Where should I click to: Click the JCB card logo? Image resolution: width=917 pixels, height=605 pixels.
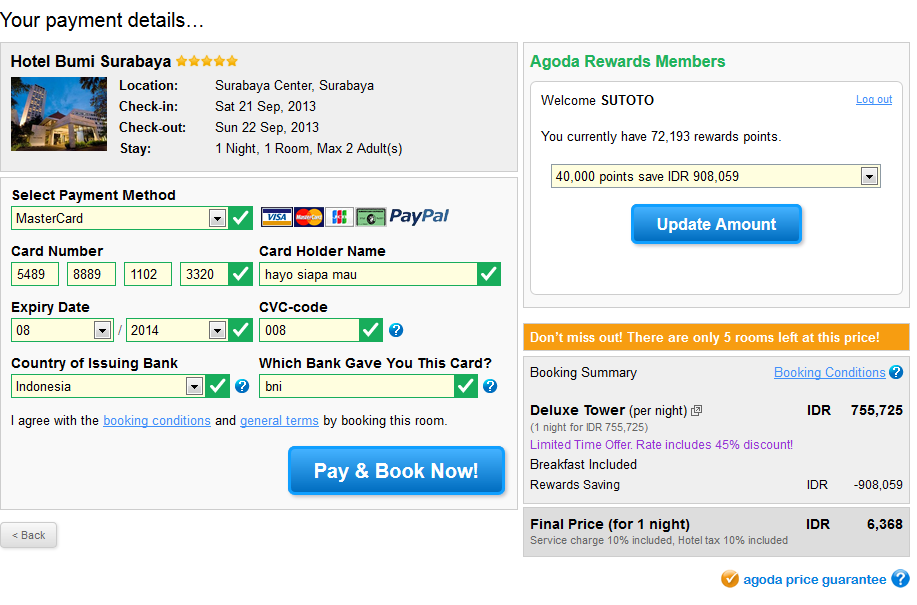coord(340,217)
